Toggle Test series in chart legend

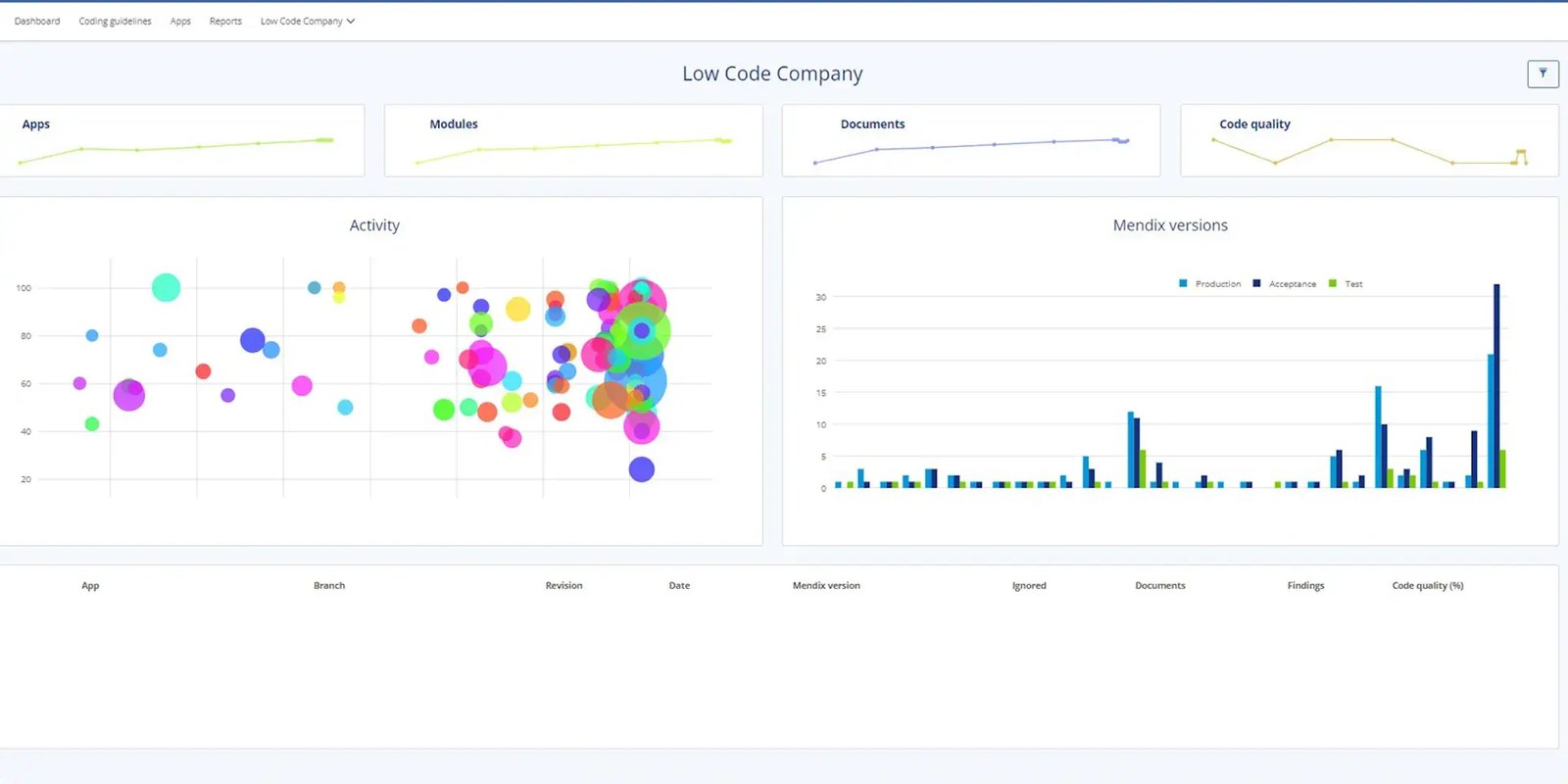[x=1347, y=284]
